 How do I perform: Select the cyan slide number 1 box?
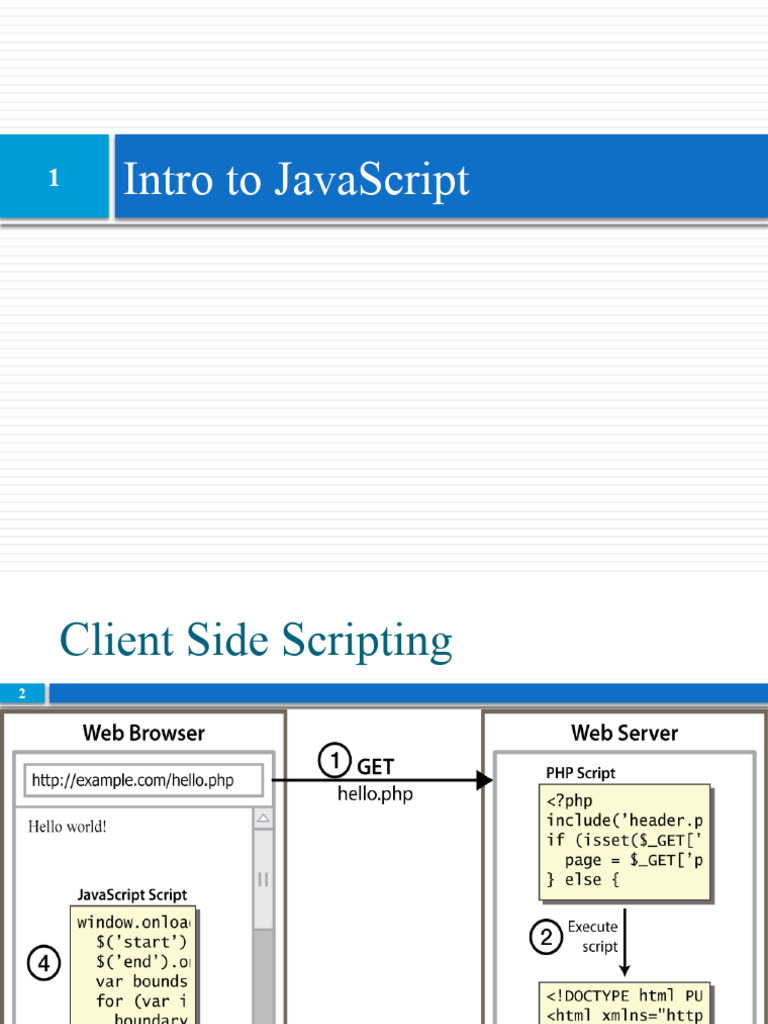(x=54, y=179)
